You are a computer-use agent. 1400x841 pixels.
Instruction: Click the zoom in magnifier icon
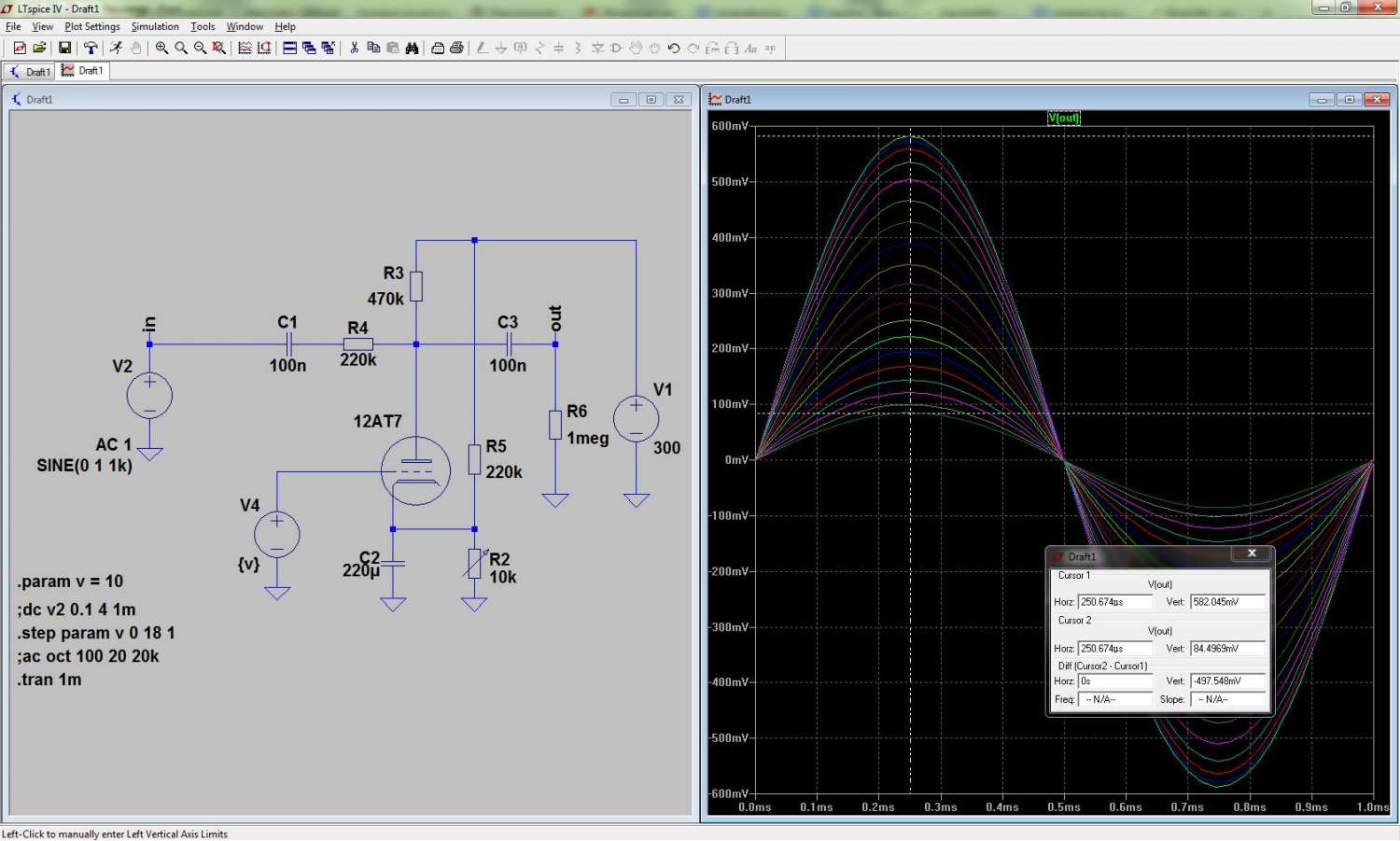[x=161, y=48]
